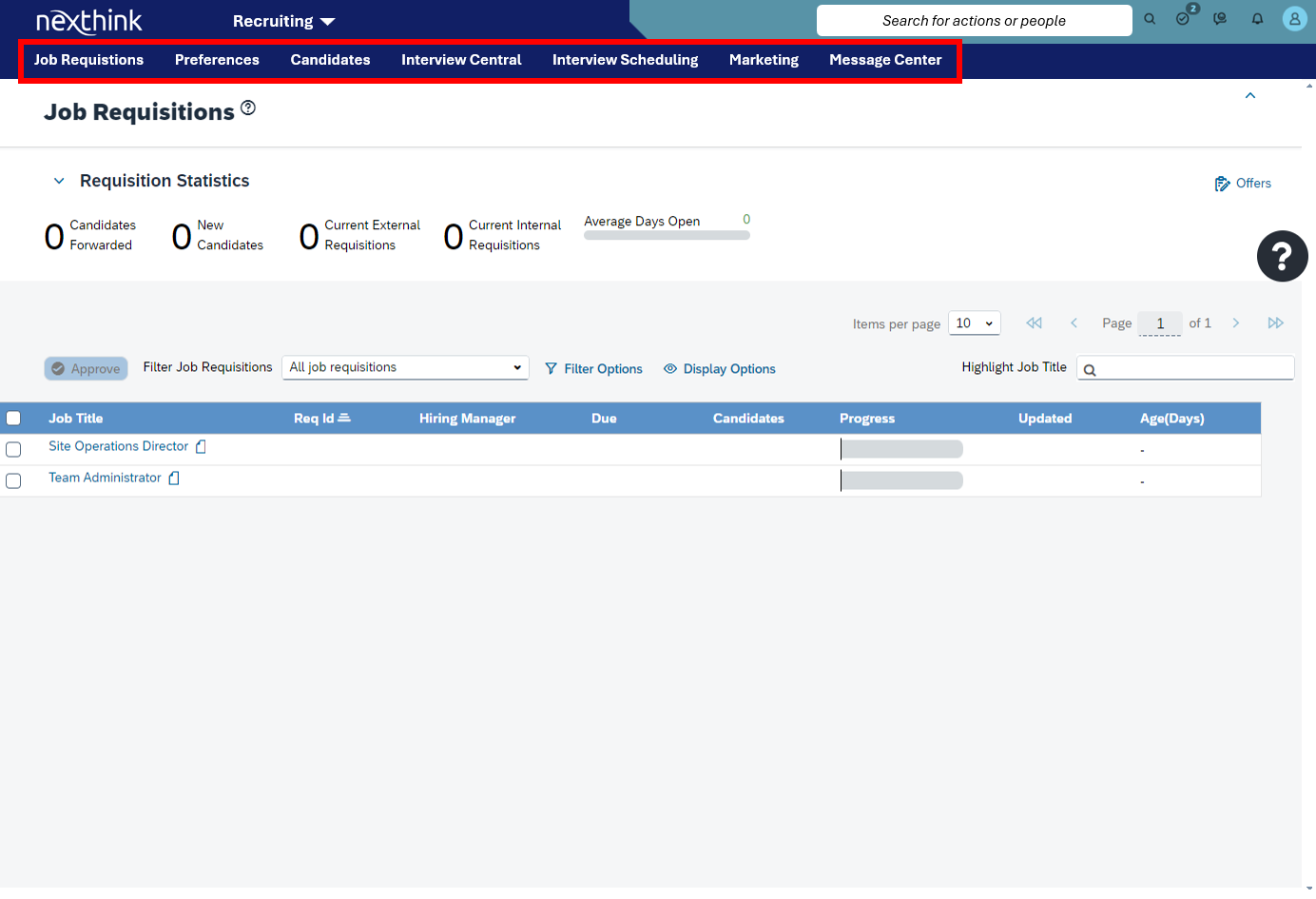
Task: Click the Average Days Open progress bar
Action: point(667,234)
